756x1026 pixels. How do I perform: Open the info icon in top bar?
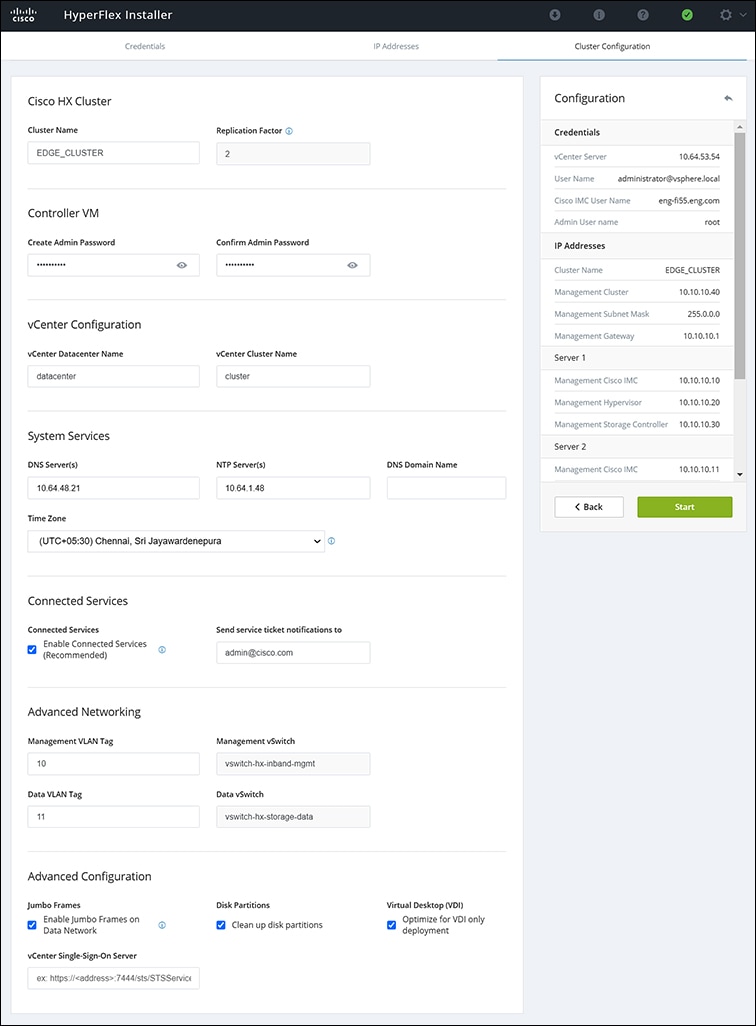(x=598, y=14)
